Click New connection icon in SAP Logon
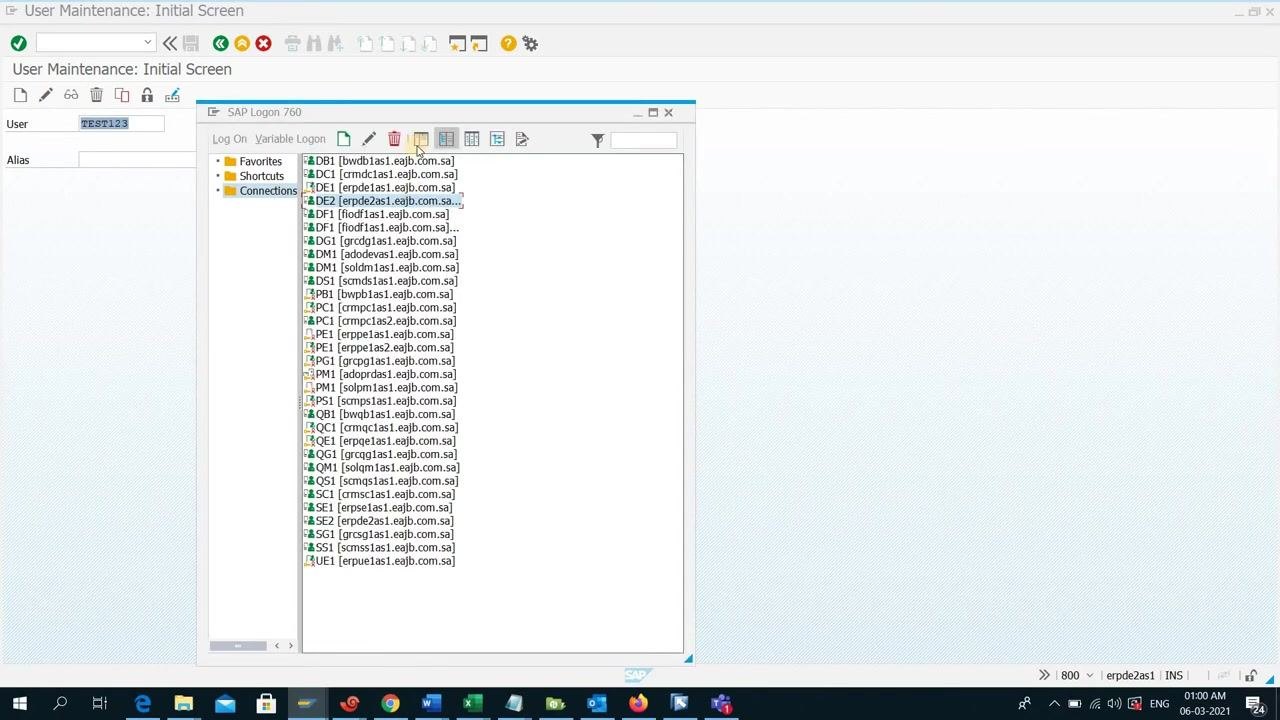This screenshot has height=720, width=1280. click(x=344, y=139)
